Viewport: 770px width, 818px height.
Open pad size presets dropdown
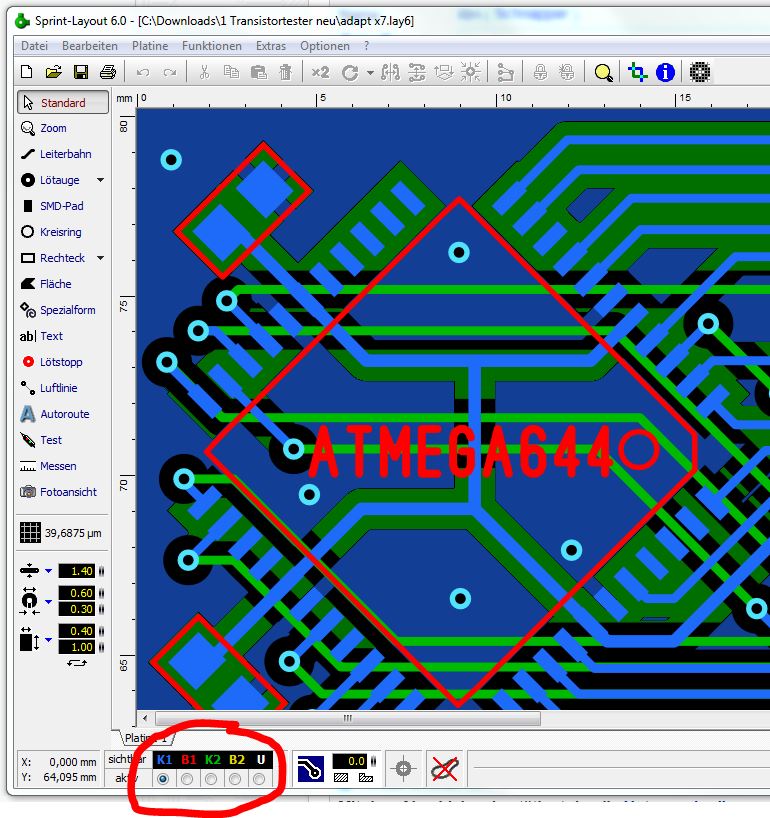pos(49,602)
